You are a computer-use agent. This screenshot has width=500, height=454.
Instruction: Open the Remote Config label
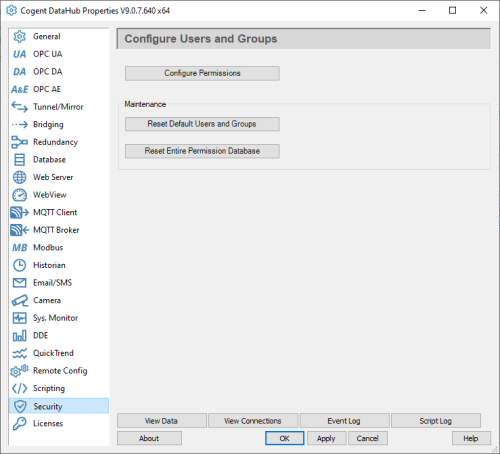[x=60, y=371]
